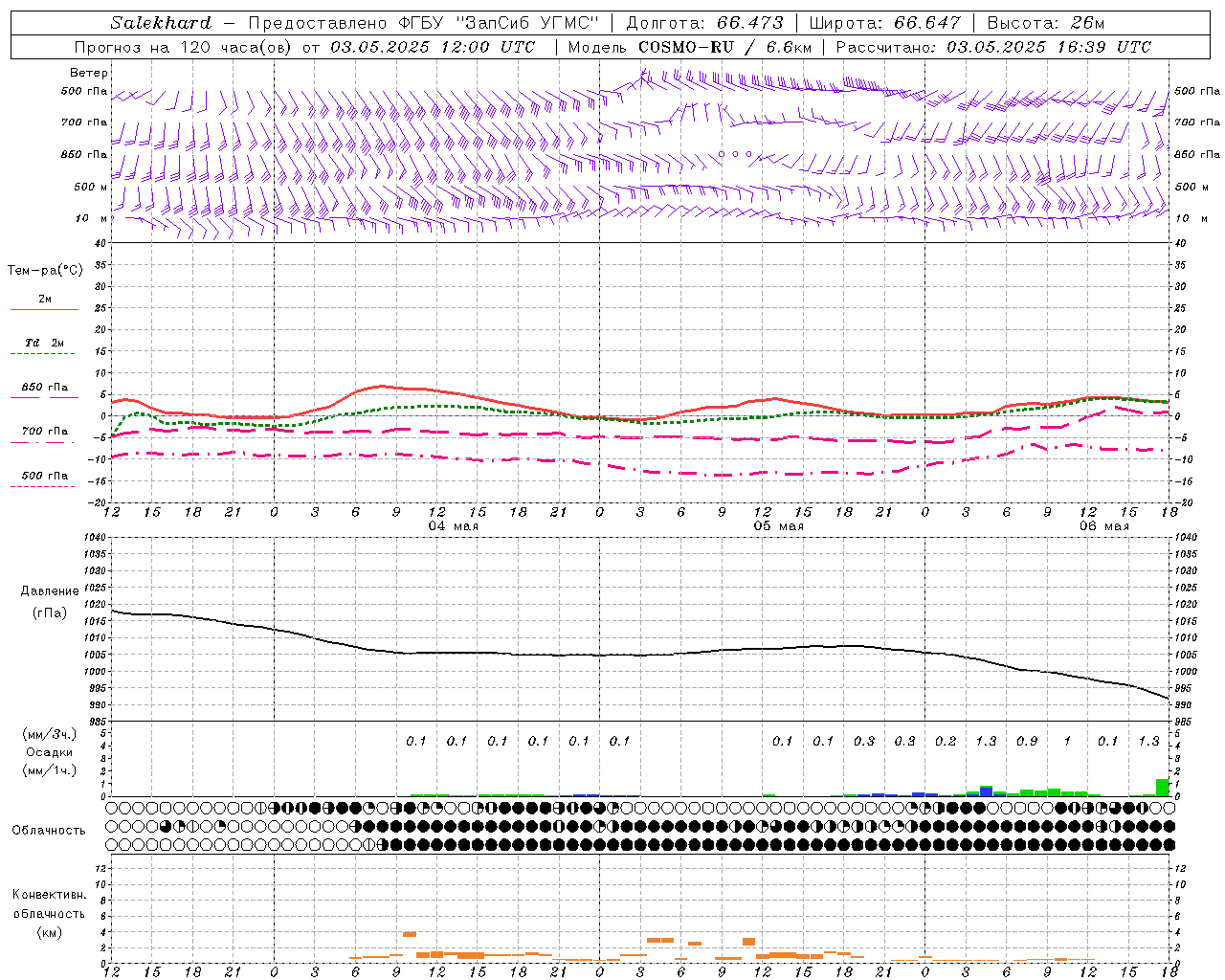Click the (гПа) pressure unit label
1225x980 pixels.
(50, 612)
